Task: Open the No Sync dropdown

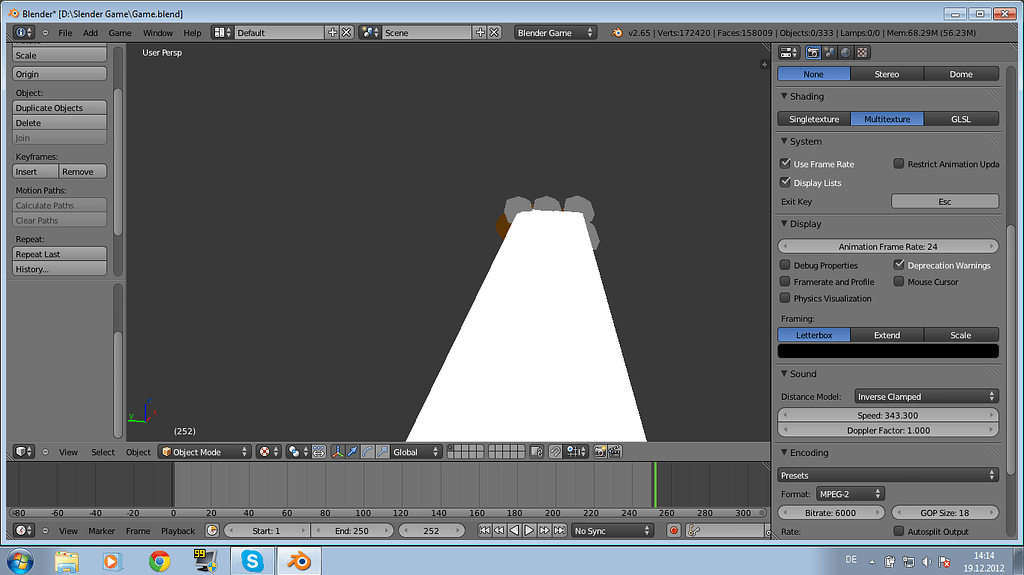Action: pos(612,531)
